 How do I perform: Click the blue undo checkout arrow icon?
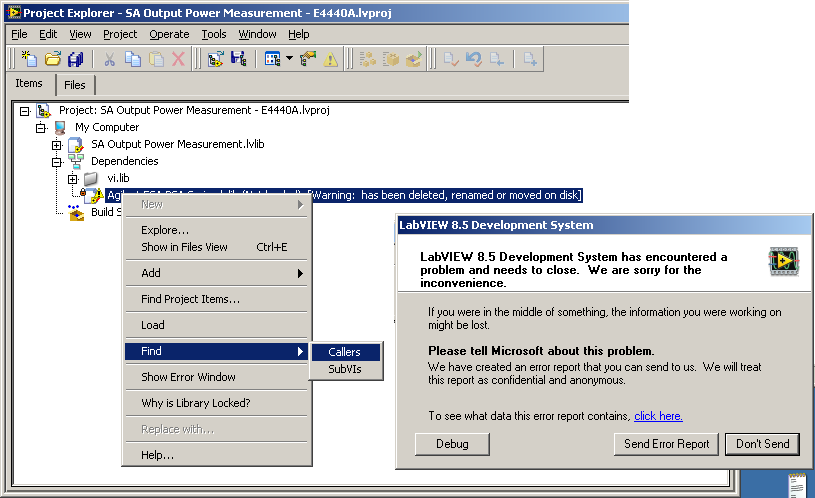coord(474,59)
